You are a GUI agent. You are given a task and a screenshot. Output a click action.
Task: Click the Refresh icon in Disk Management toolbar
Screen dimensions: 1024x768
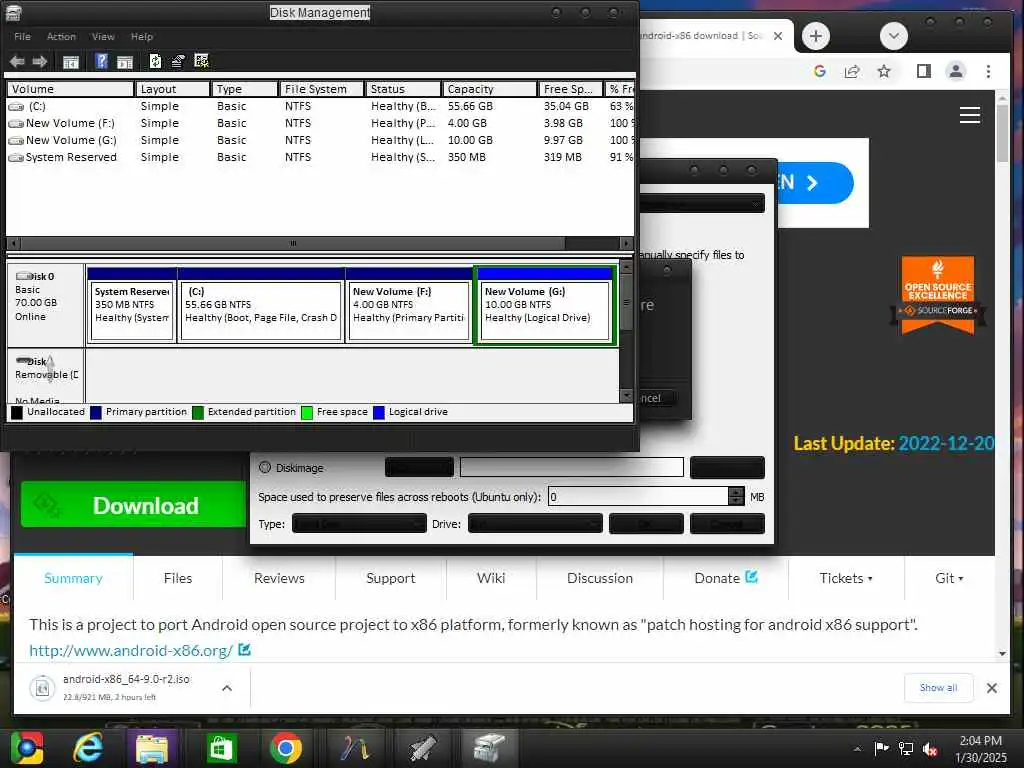pos(155,61)
